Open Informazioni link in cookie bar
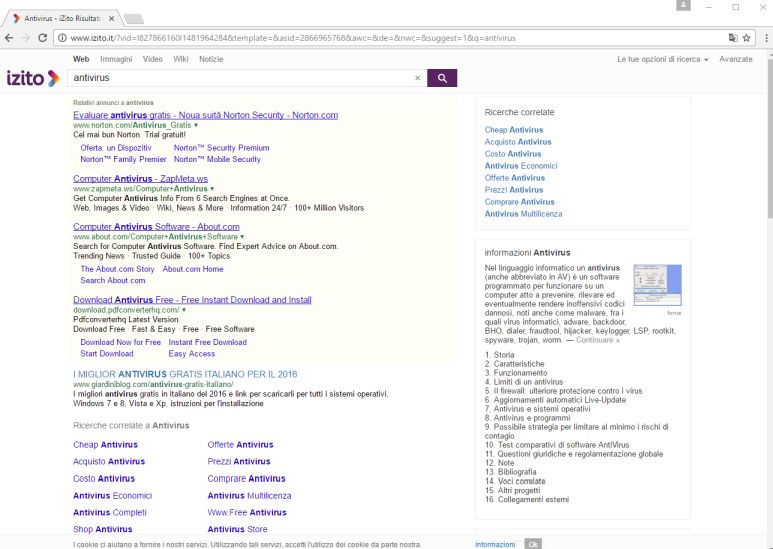The image size is (773, 549). 495,545
